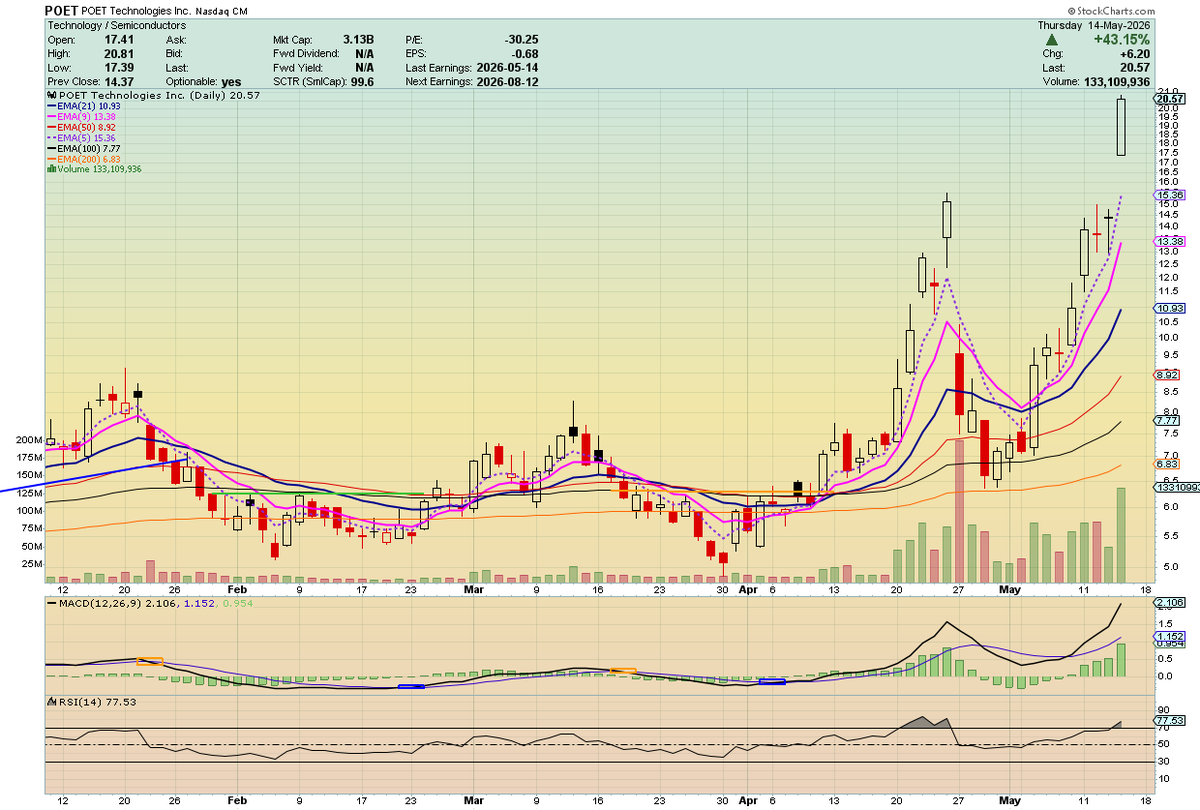1200x810 pixels.
Task: Click the tallest red volume bar near April 27
Action: [959, 511]
